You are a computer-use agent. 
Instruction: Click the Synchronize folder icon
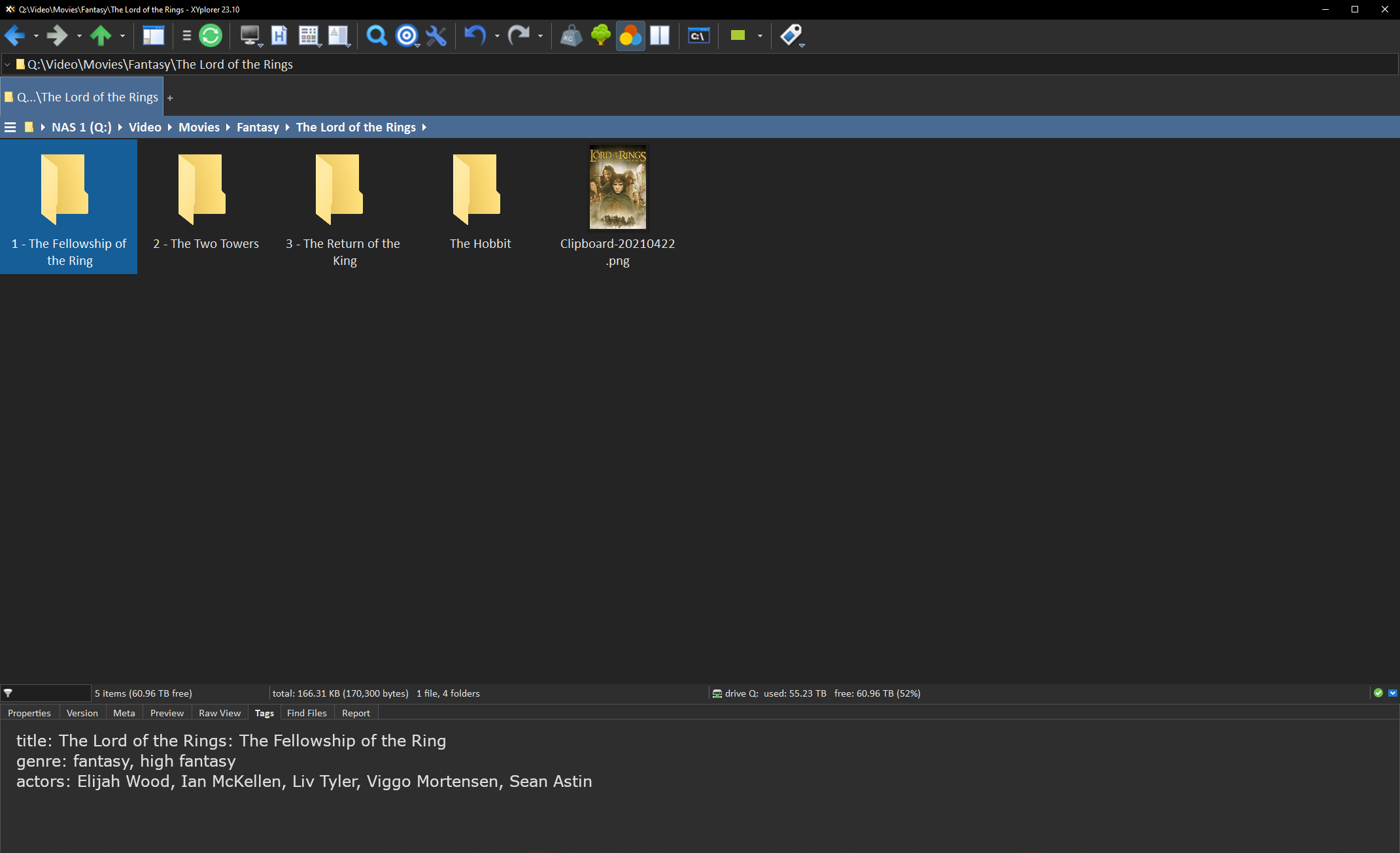[210, 35]
